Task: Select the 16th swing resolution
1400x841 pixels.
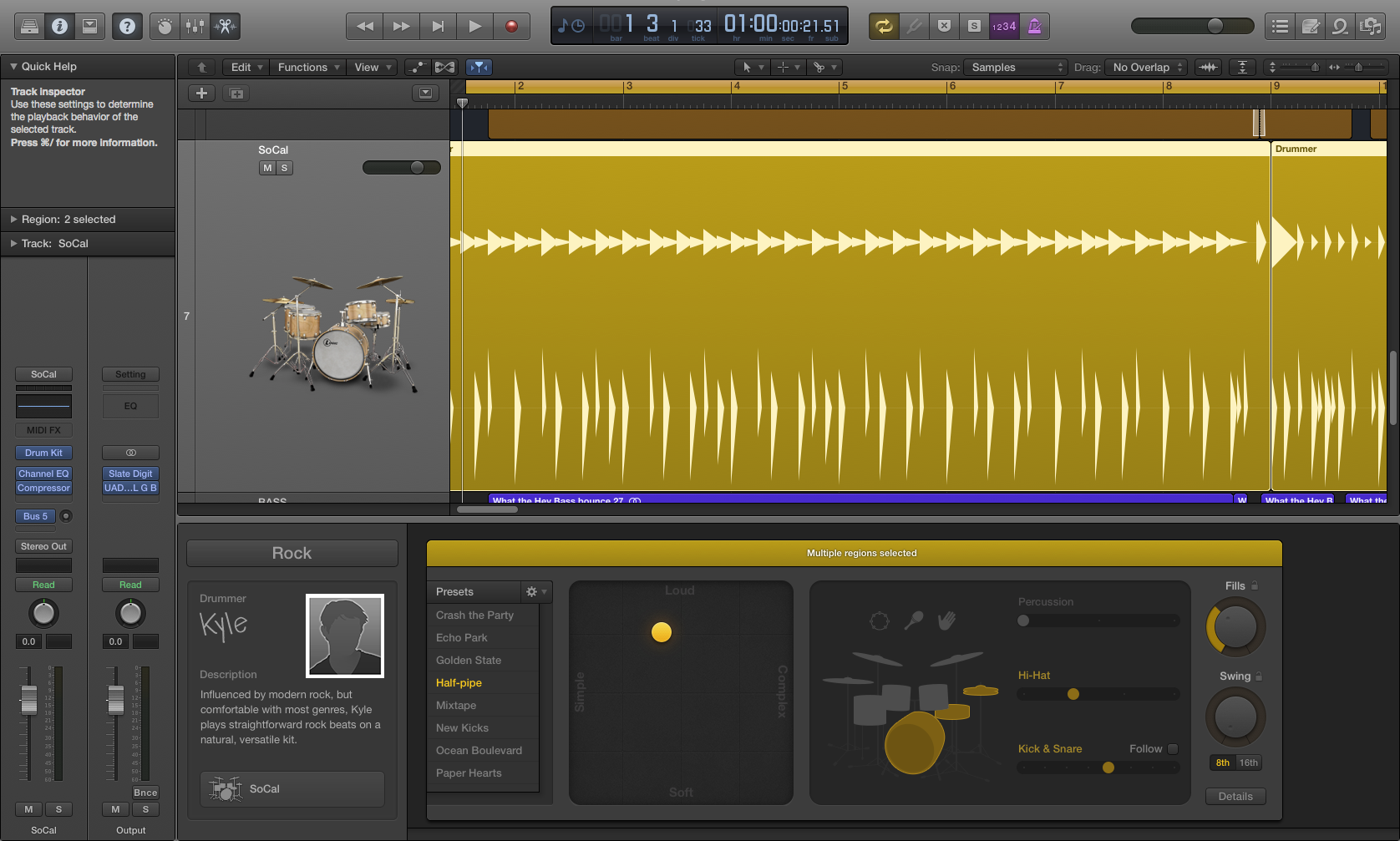Action: click(1248, 762)
